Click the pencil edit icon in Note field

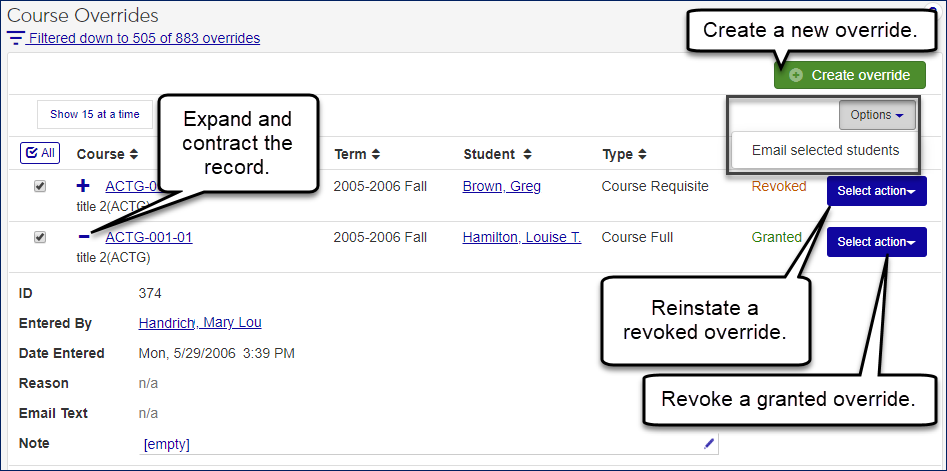point(709,443)
